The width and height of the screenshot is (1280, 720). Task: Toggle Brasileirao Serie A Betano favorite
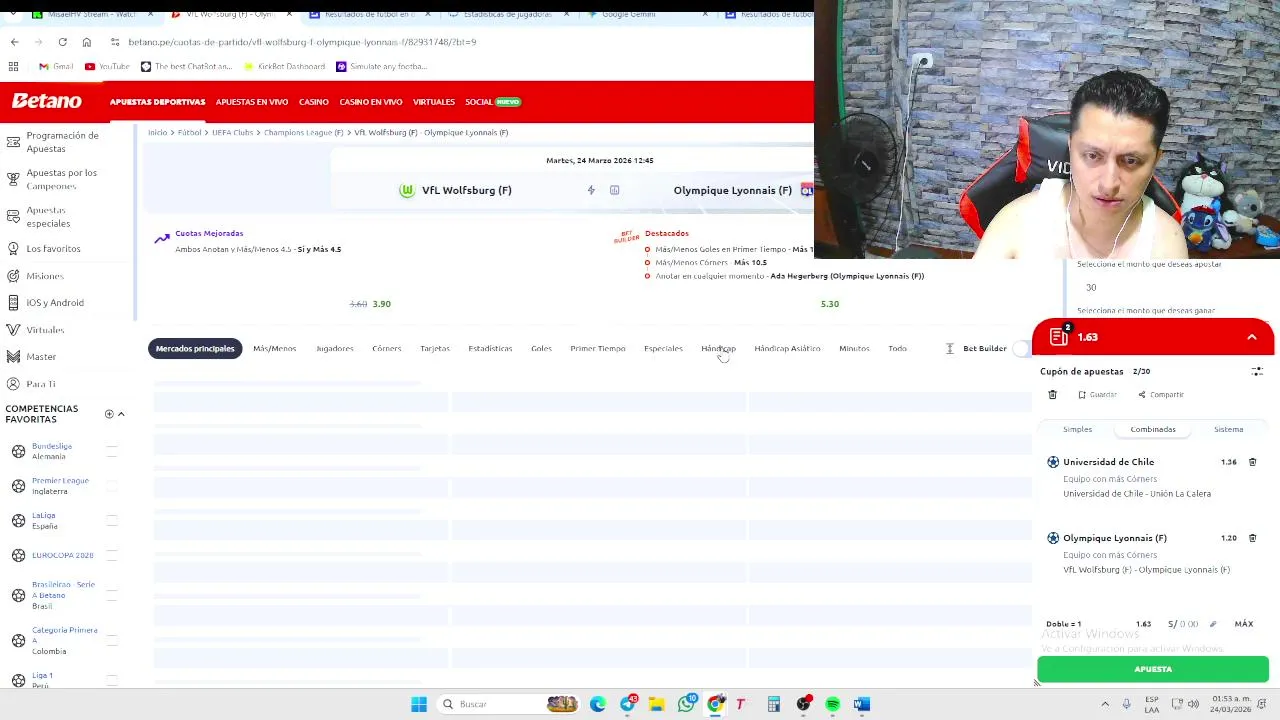(112, 595)
